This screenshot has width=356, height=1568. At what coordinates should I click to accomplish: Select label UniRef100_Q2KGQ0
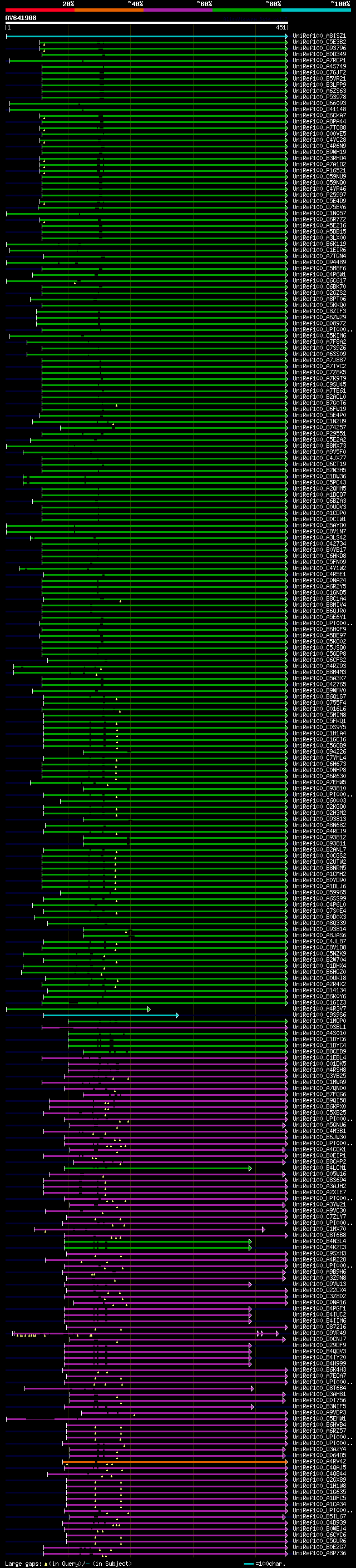point(319,807)
